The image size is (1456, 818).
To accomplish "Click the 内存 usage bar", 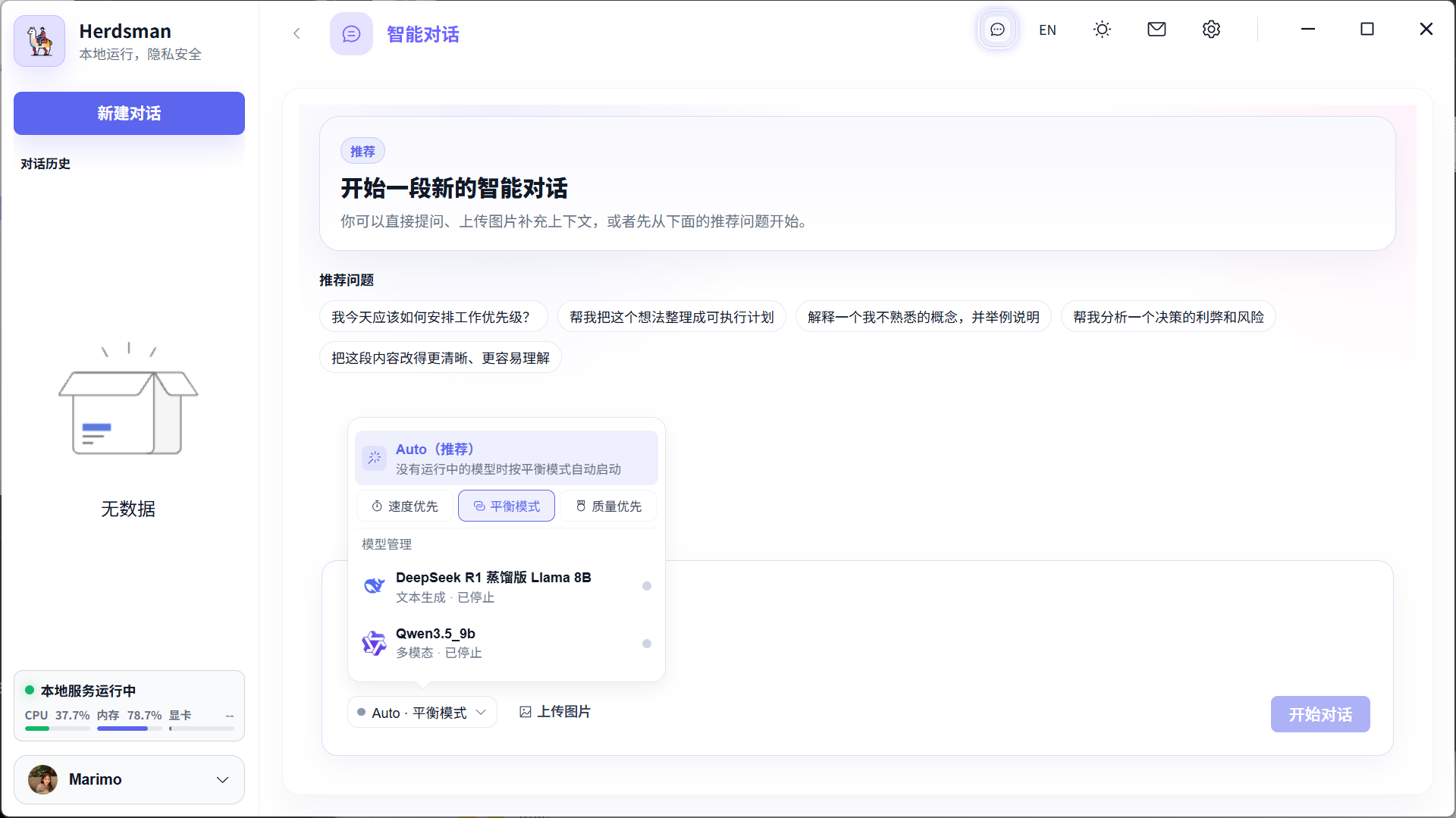I will (x=129, y=729).
